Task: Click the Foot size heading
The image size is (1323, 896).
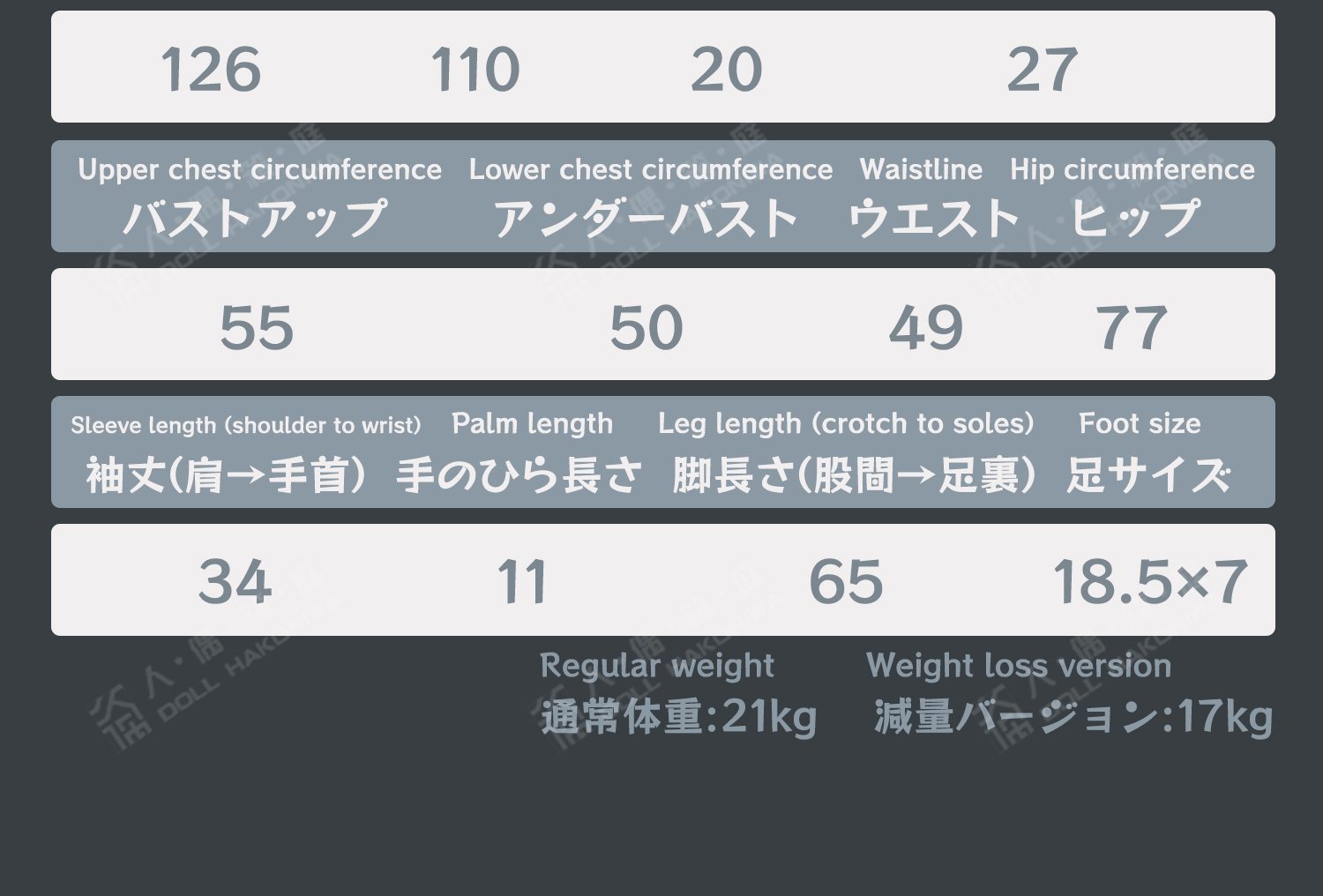Action: point(1140,424)
